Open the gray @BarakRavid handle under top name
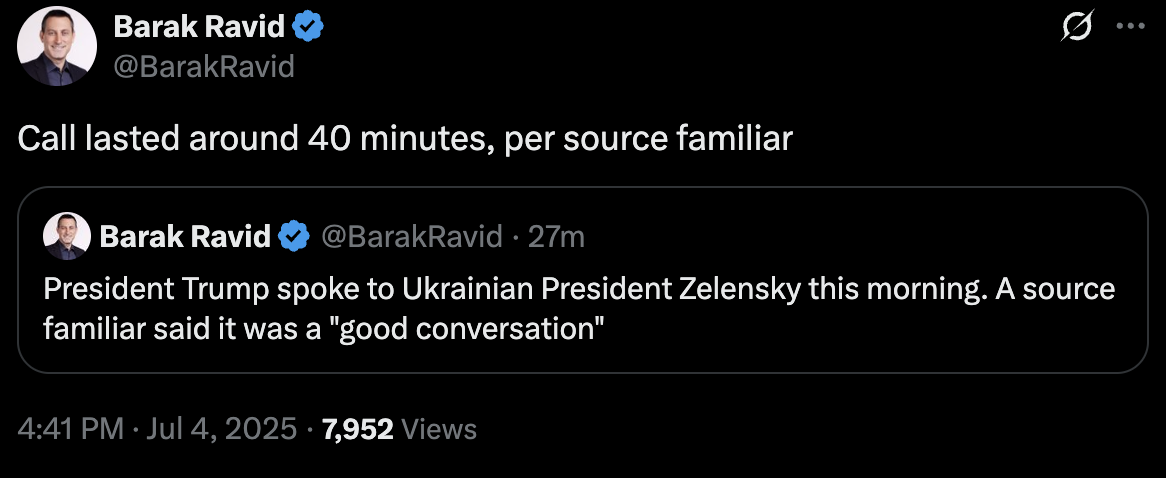1166x478 pixels. pyautogui.click(x=204, y=66)
